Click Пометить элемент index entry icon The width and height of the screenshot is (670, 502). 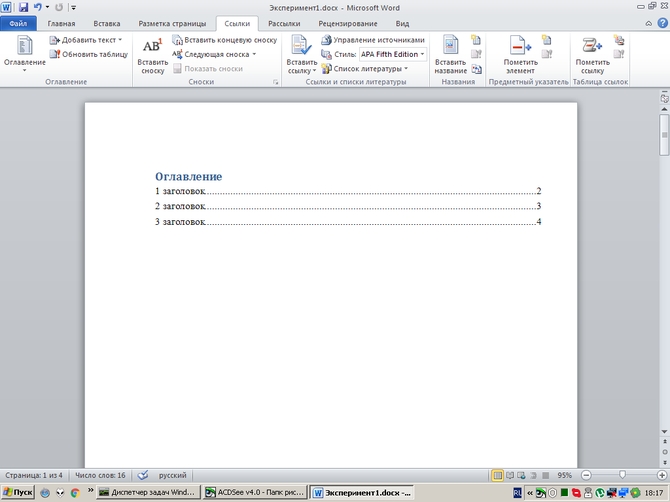point(520,53)
